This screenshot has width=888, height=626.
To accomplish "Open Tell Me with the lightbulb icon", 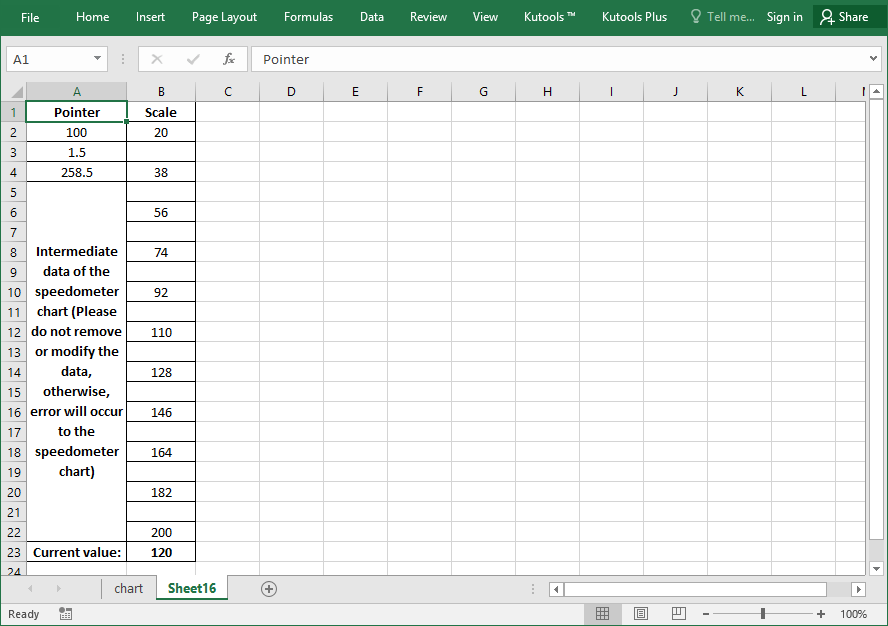I will click(x=694, y=16).
